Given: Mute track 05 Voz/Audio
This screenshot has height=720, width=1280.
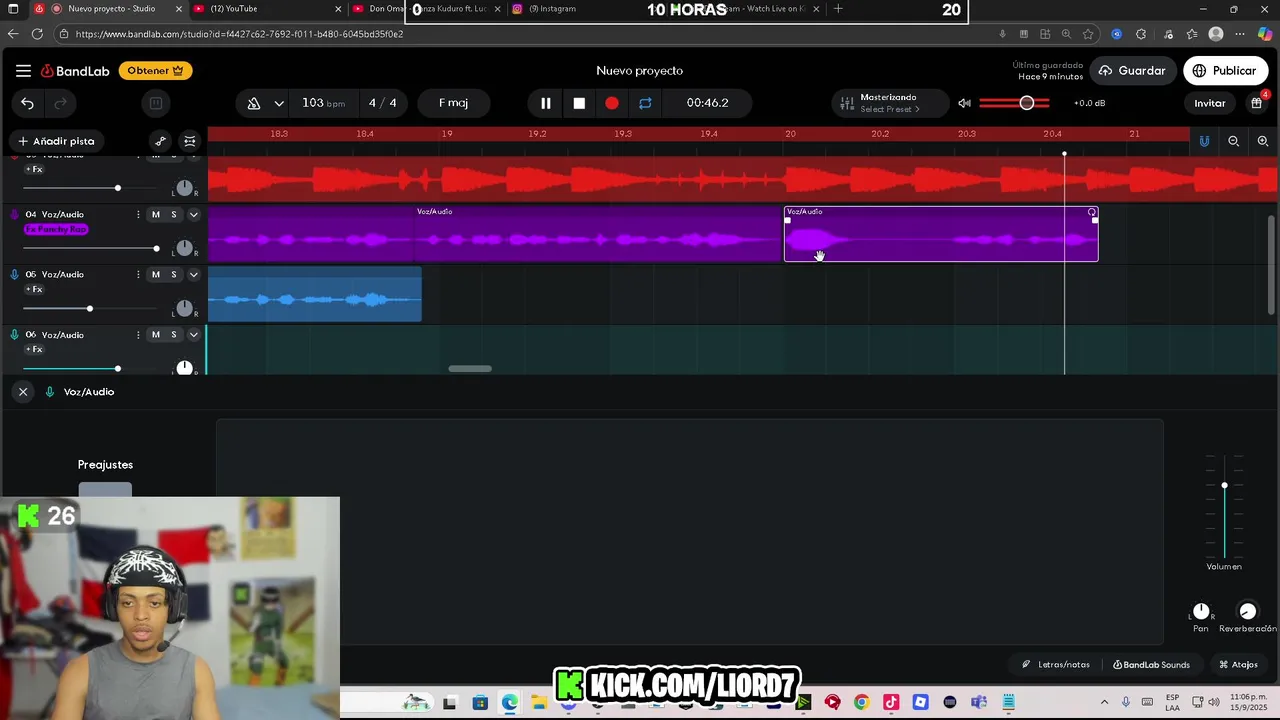Looking at the screenshot, I should [x=155, y=274].
